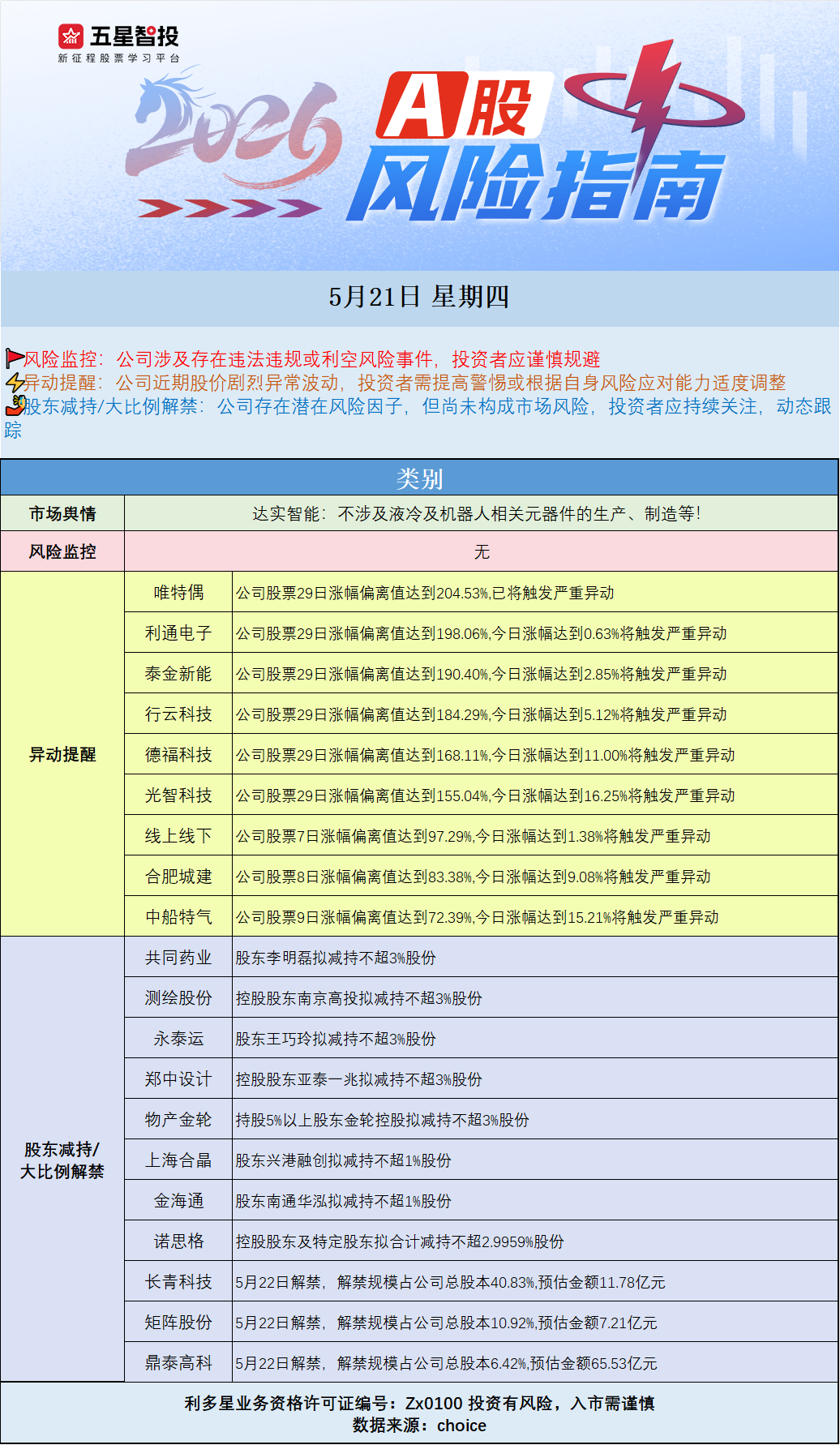Select the 市场舆情 category cell
The height and width of the screenshot is (1445, 840).
62,513
